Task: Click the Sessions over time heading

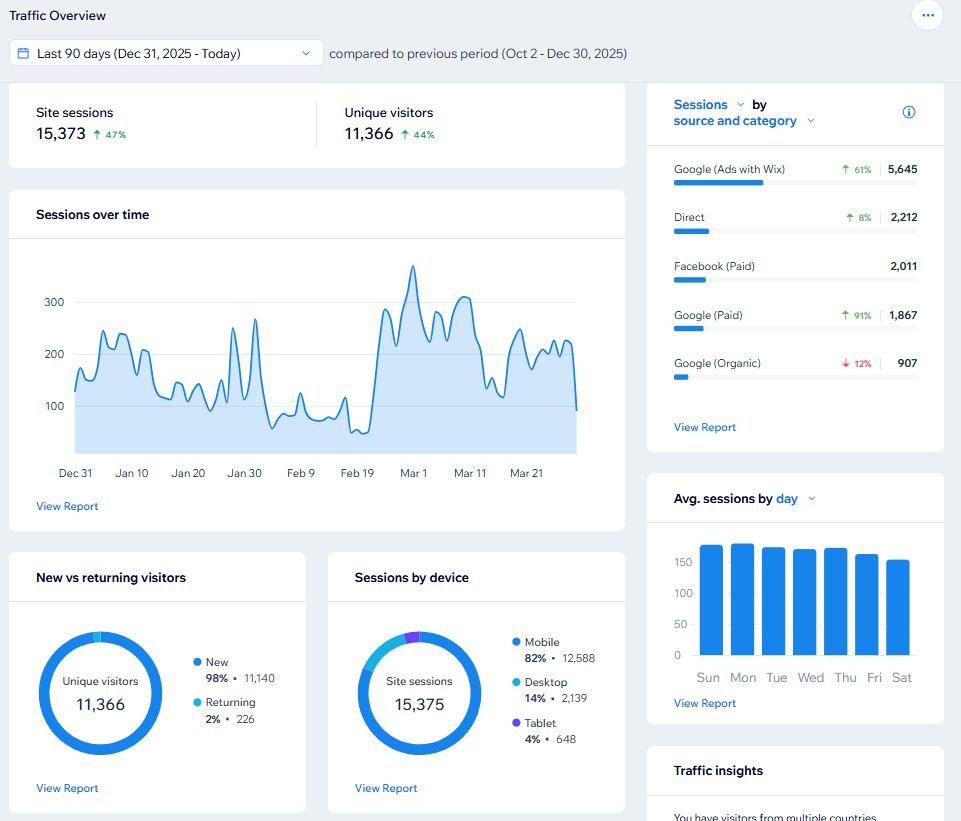Action: pos(93,214)
